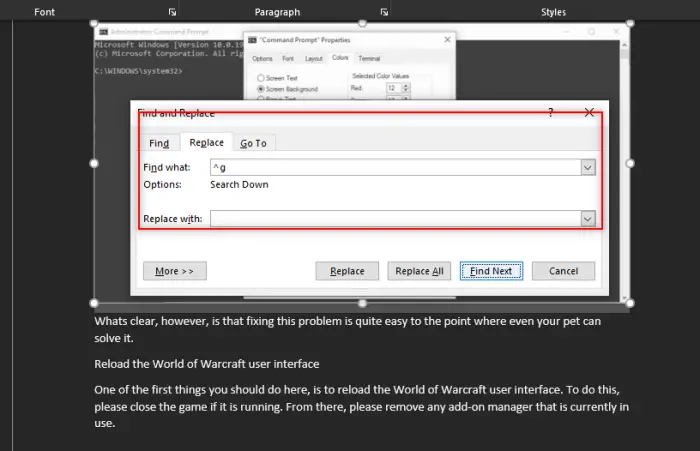Select the Screen Text radio button
This screenshot has height=451, width=700.
261,78
